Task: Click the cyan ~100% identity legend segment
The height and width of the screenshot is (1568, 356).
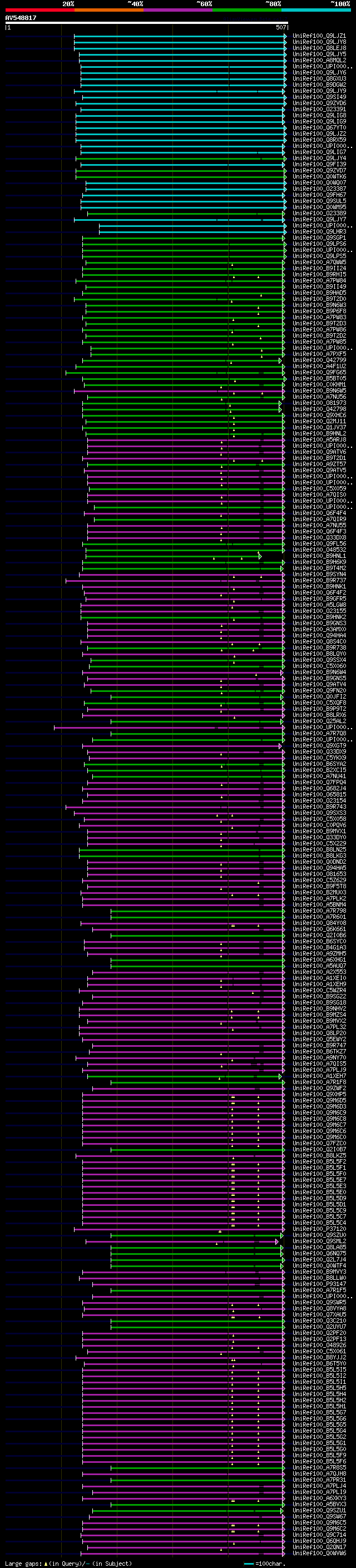Action: pos(316,10)
